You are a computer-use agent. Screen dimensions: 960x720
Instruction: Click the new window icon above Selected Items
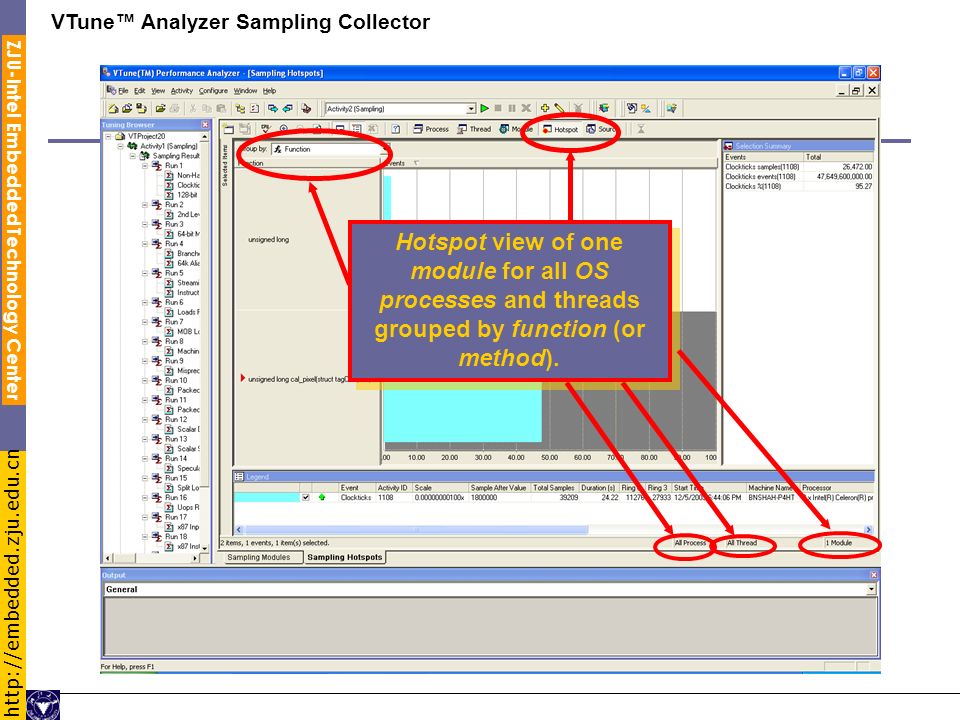point(228,129)
